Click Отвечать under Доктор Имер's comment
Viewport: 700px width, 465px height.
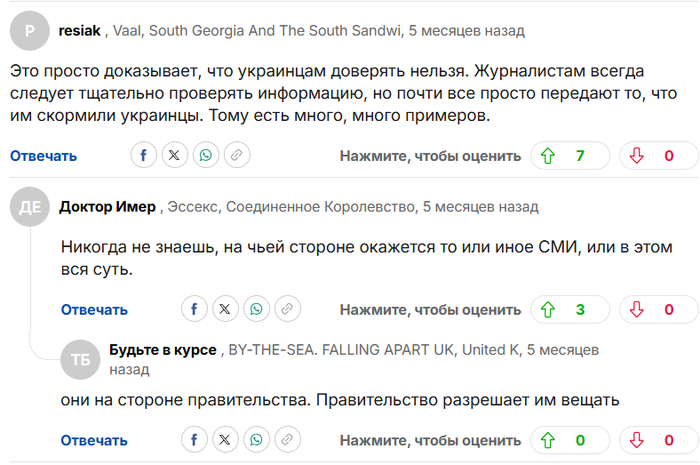(x=94, y=310)
